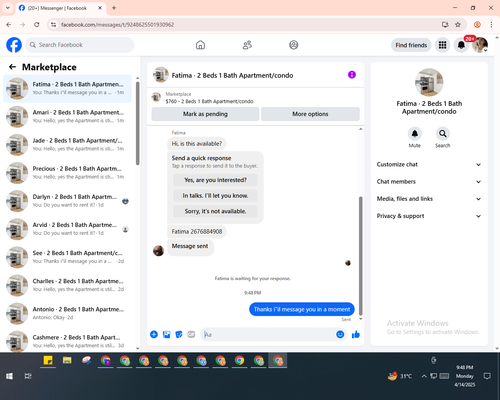The image size is (500, 400).
Task: Send quick reply "Sorry, it's not available."
Action: click(215, 211)
